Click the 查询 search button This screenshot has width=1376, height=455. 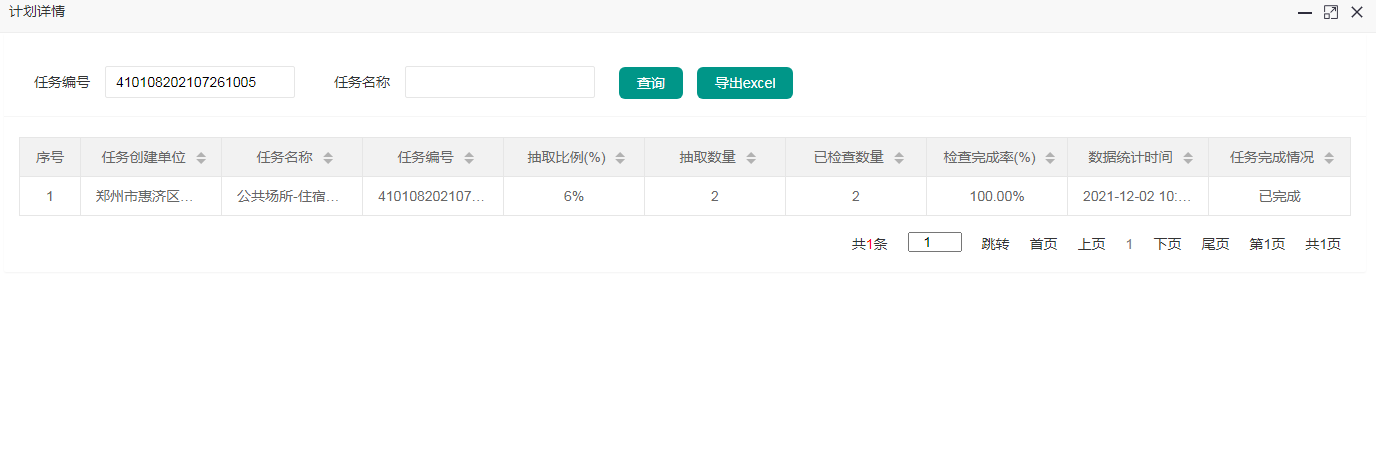pos(651,83)
